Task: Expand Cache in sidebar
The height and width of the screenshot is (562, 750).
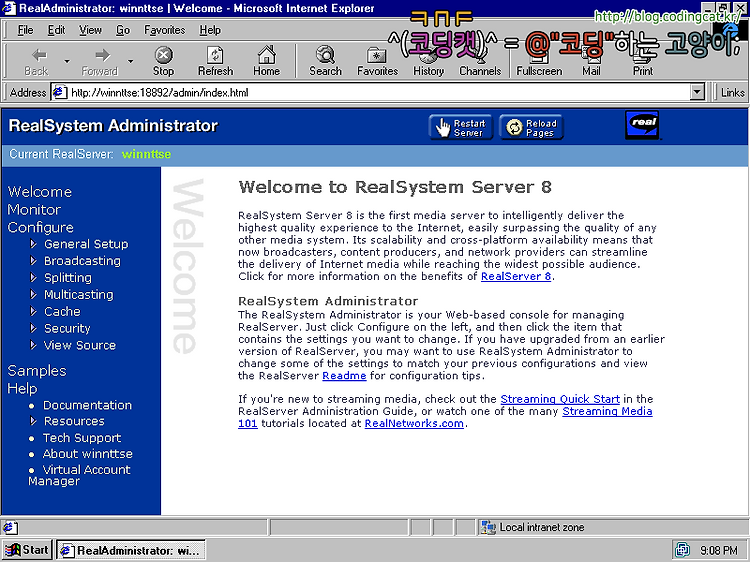Action: [x=33, y=311]
